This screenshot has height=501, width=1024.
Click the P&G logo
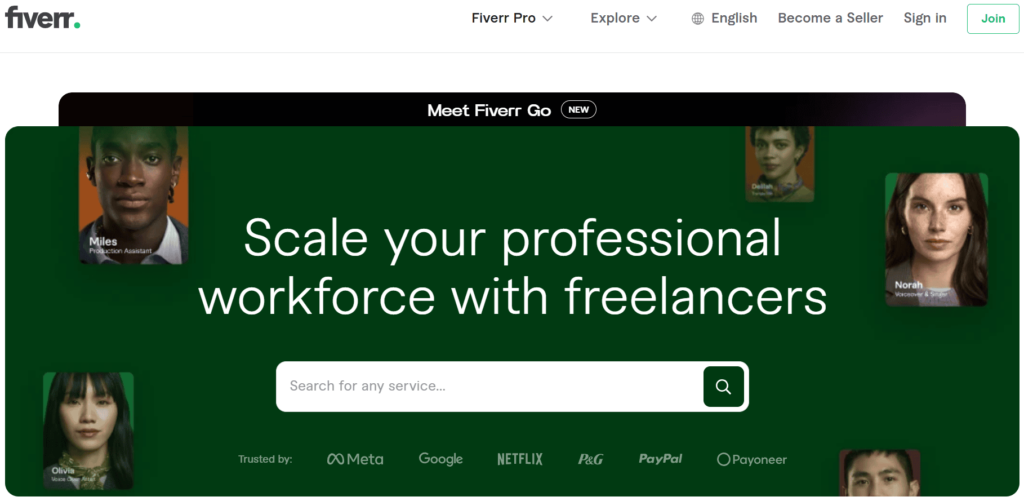click(590, 459)
